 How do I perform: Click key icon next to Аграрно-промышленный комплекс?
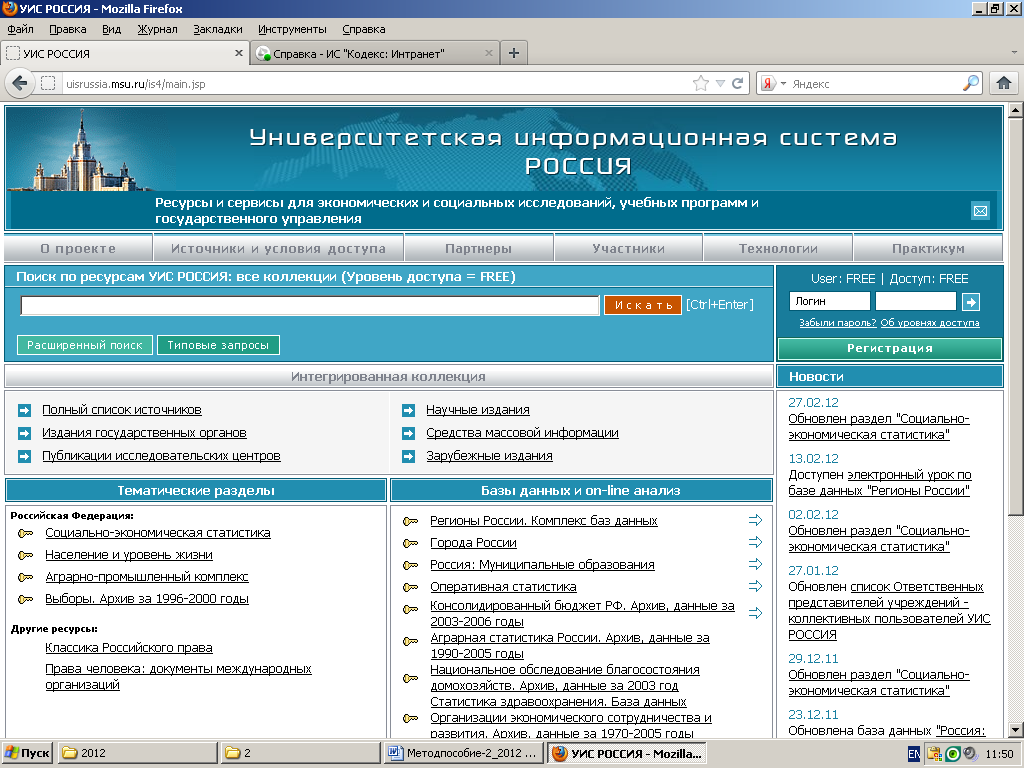click(25, 577)
